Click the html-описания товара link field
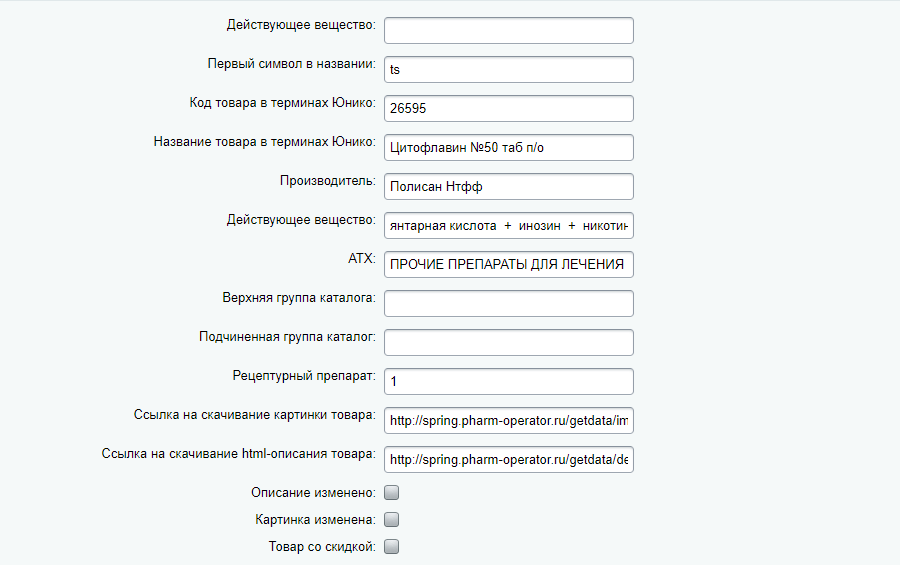 [509, 460]
